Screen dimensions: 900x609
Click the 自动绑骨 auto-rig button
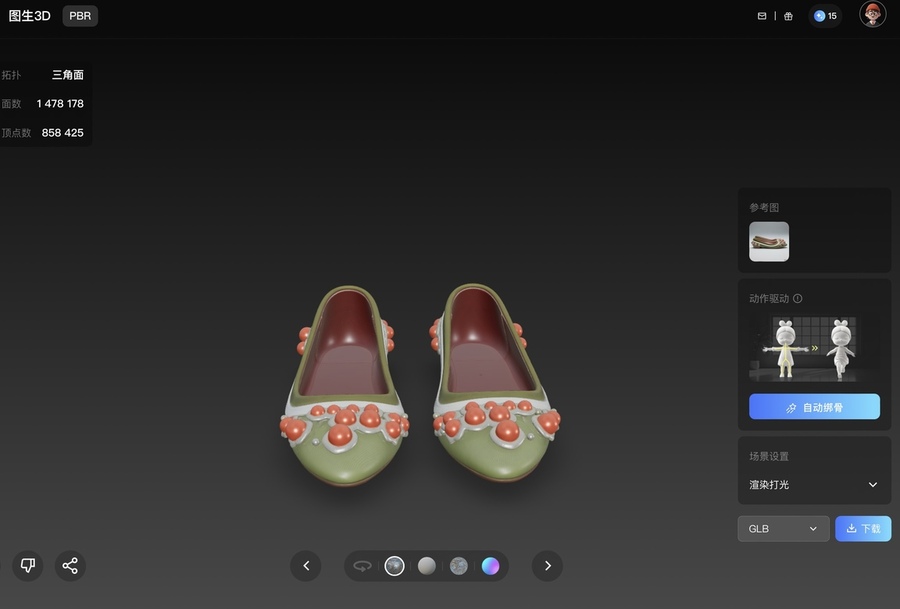pos(814,407)
